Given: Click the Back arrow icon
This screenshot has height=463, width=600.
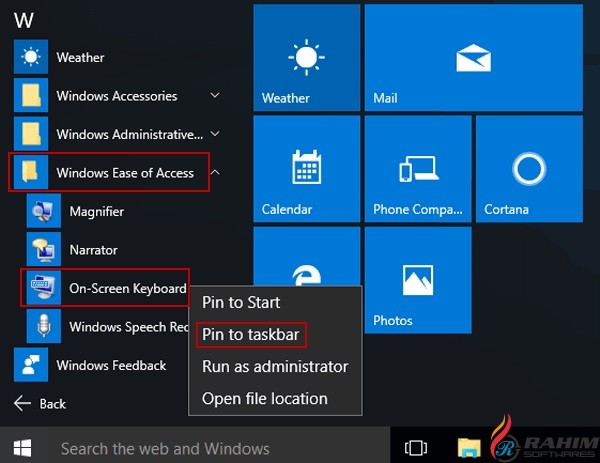Looking at the screenshot, I should point(22,403).
